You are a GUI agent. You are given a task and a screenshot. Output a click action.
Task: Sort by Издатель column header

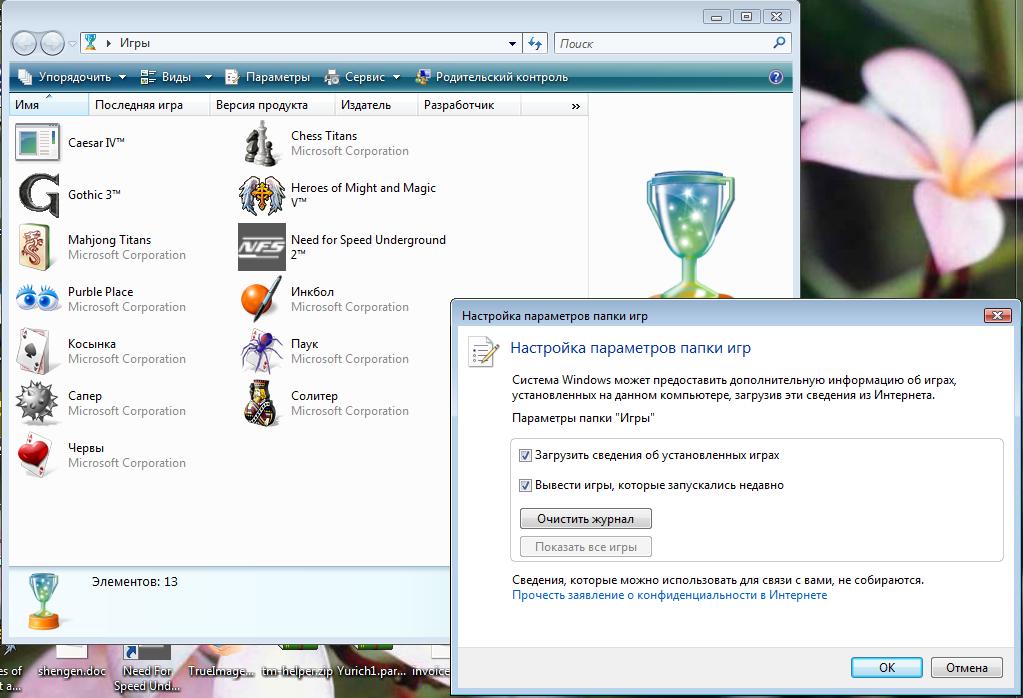pyautogui.click(x=376, y=105)
